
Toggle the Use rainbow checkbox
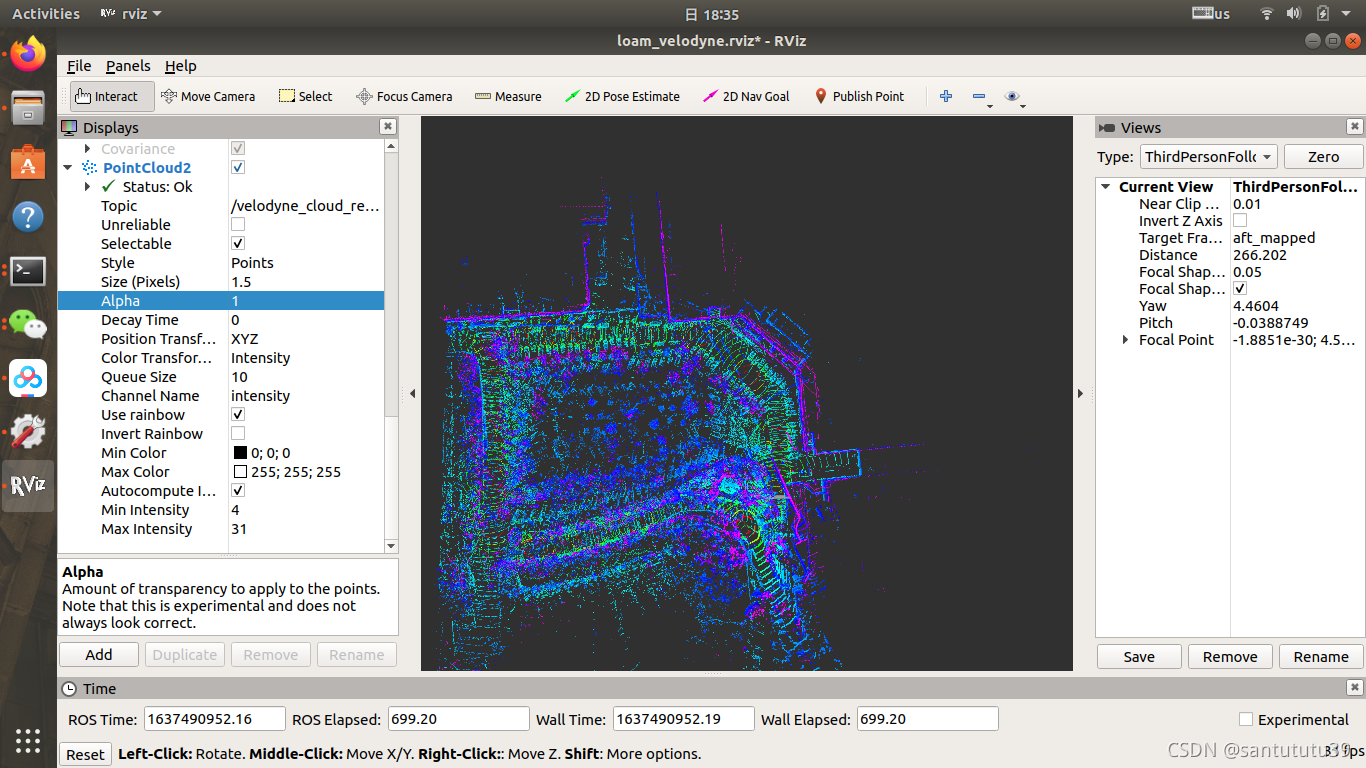point(238,414)
